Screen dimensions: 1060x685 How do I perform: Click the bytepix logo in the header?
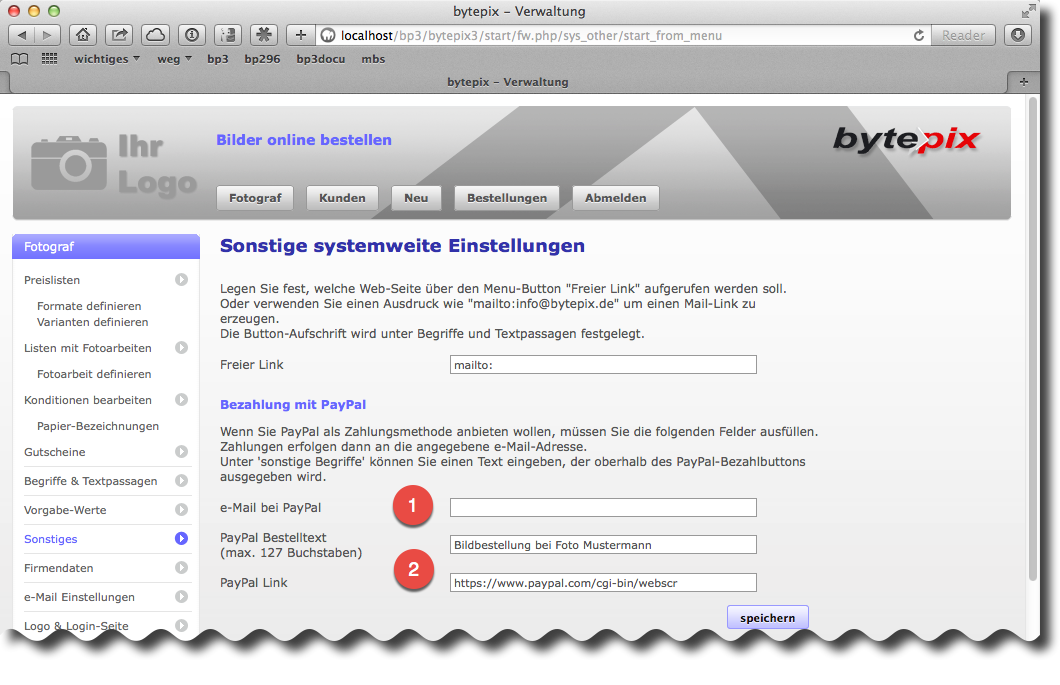(907, 139)
